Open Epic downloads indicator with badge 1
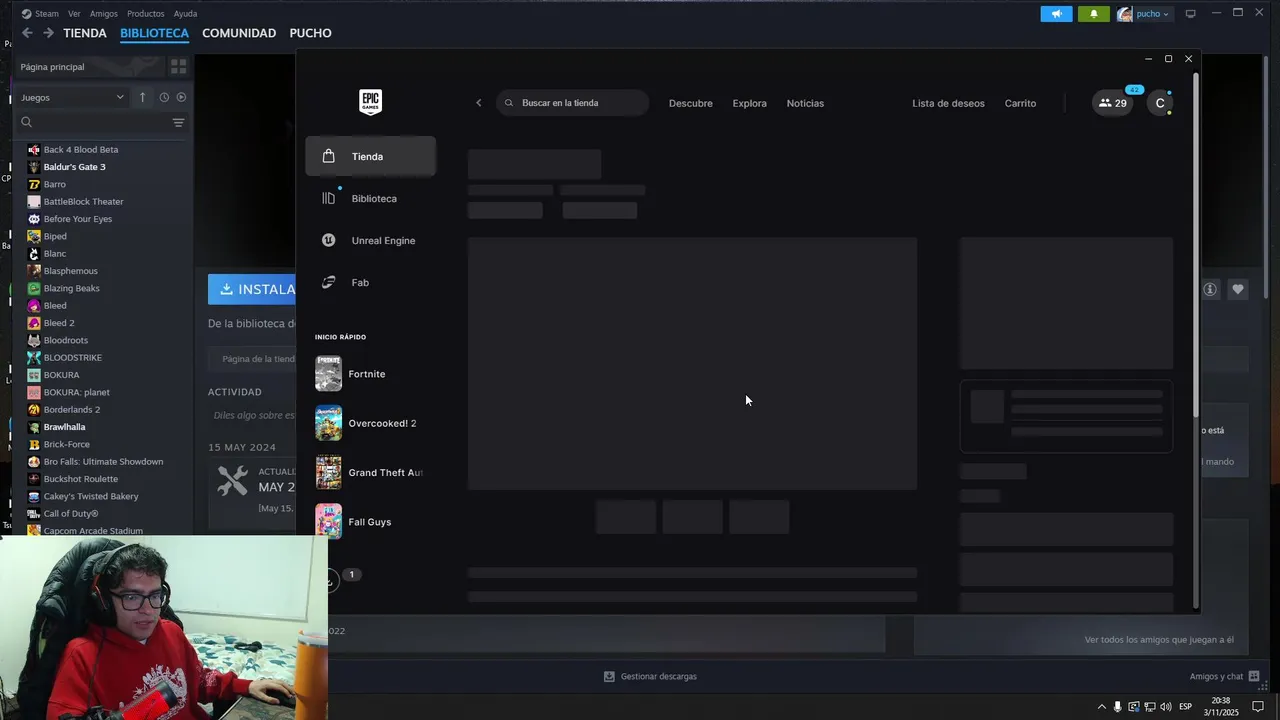 click(343, 577)
